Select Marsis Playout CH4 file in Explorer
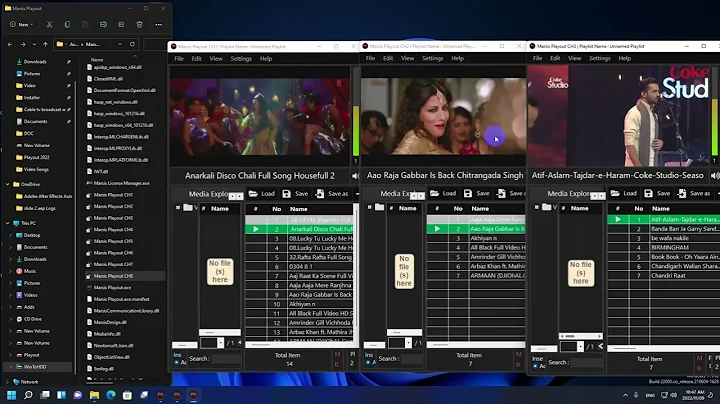Screen dimensions: 720x404 pos(113,230)
